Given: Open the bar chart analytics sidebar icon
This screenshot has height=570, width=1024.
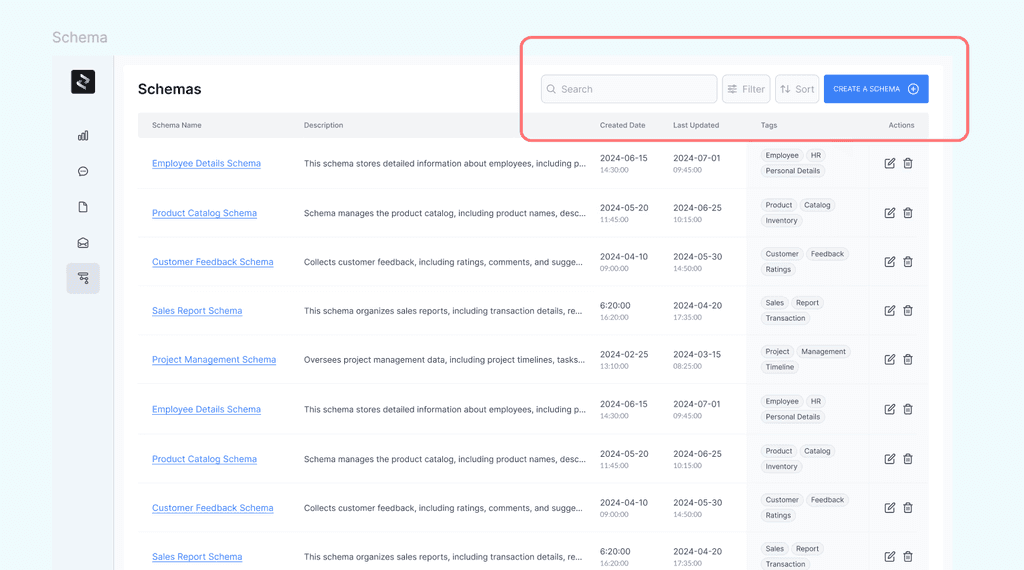Looking at the screenshot, I should [83, 136].
